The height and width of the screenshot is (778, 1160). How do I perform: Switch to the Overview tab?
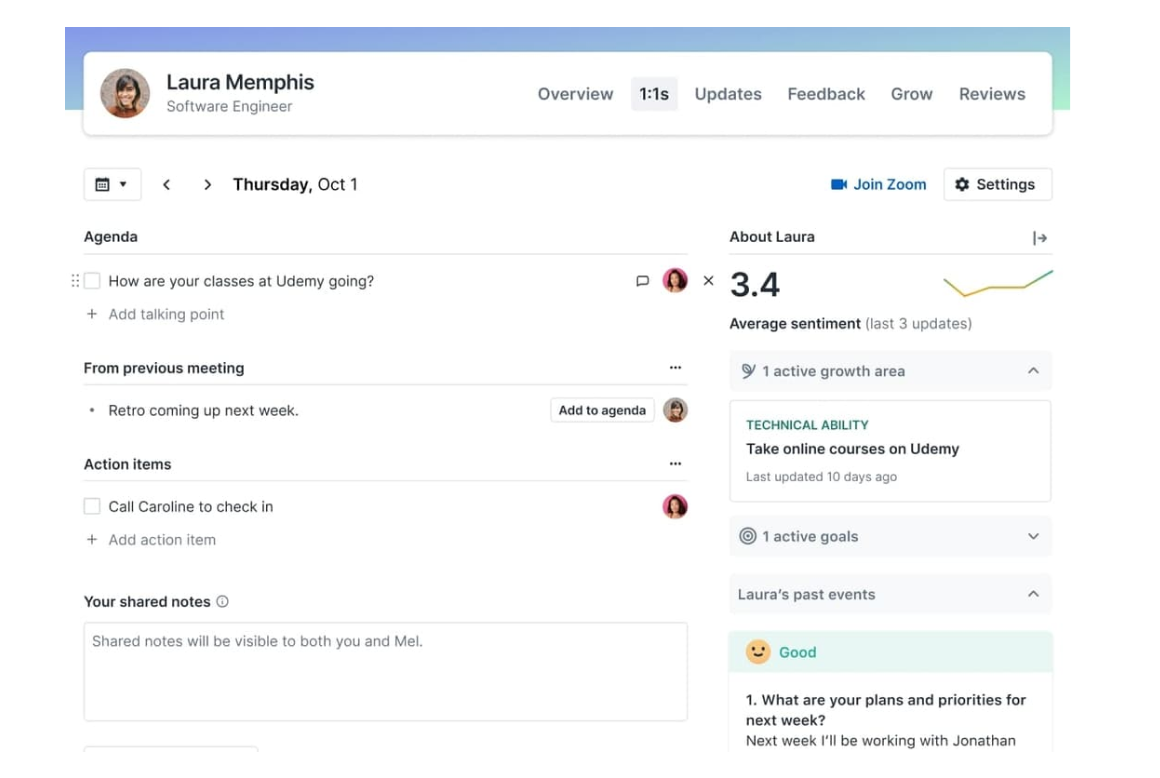575,94
